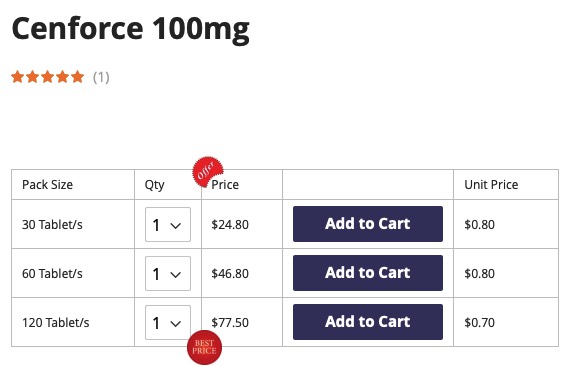Click the Cenforce 100mg product title
This screenshot has width=570, height=366.
tap(131, 29)
